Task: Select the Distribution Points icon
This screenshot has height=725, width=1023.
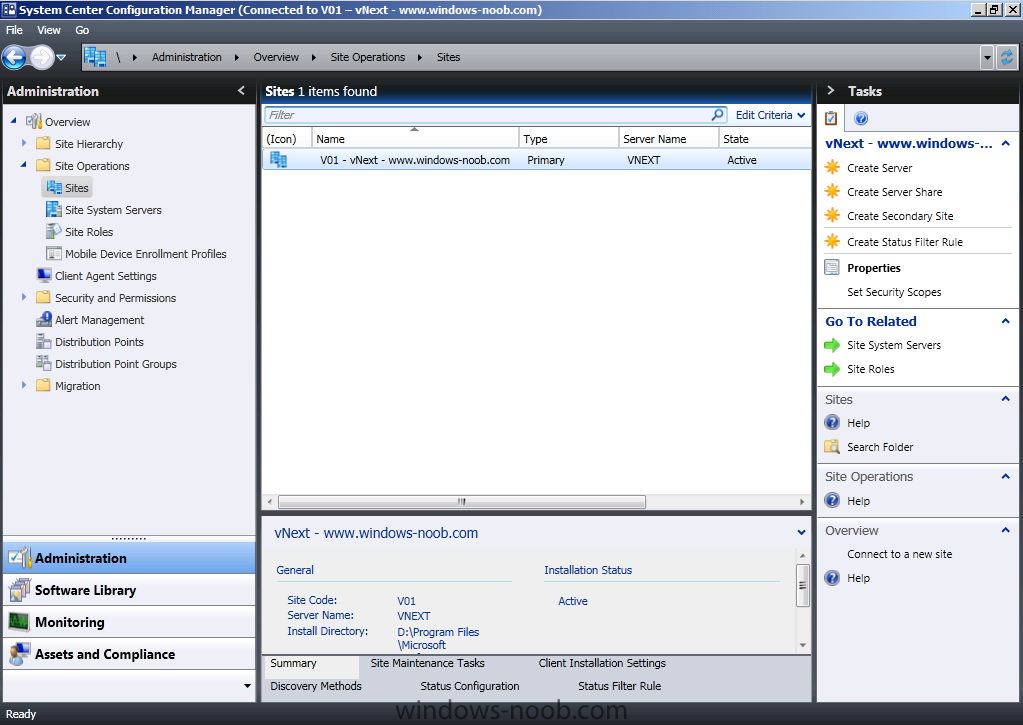Action: tap(44, 341)
